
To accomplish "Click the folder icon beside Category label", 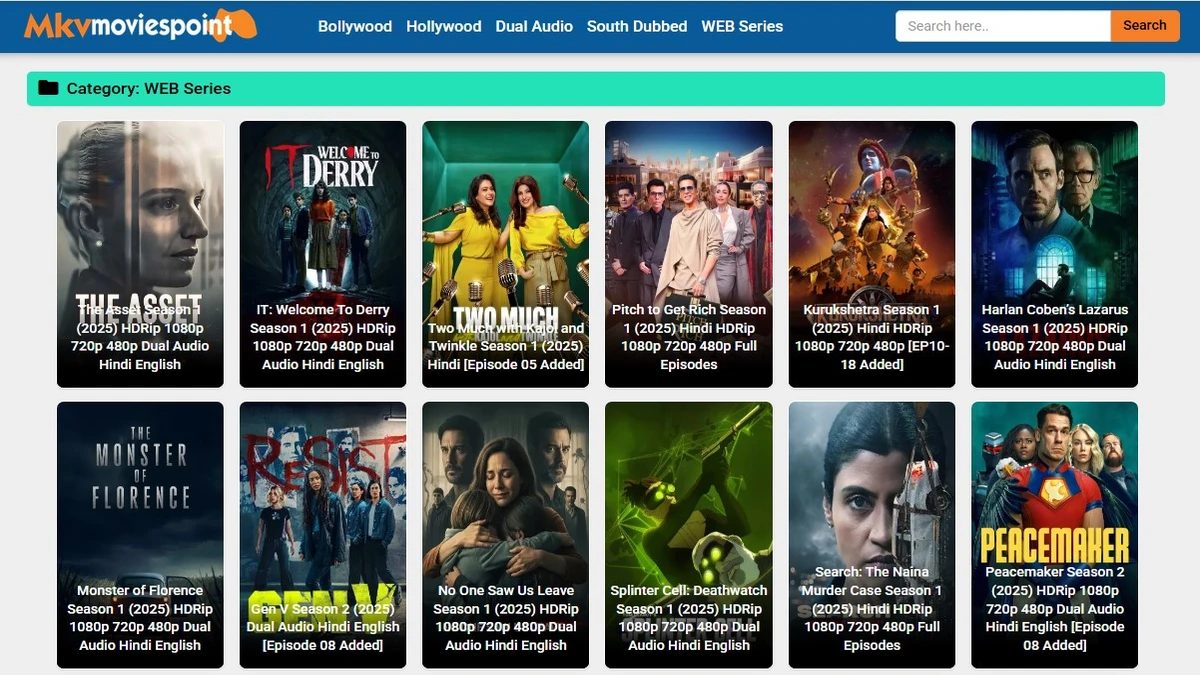I will (47, 89).
